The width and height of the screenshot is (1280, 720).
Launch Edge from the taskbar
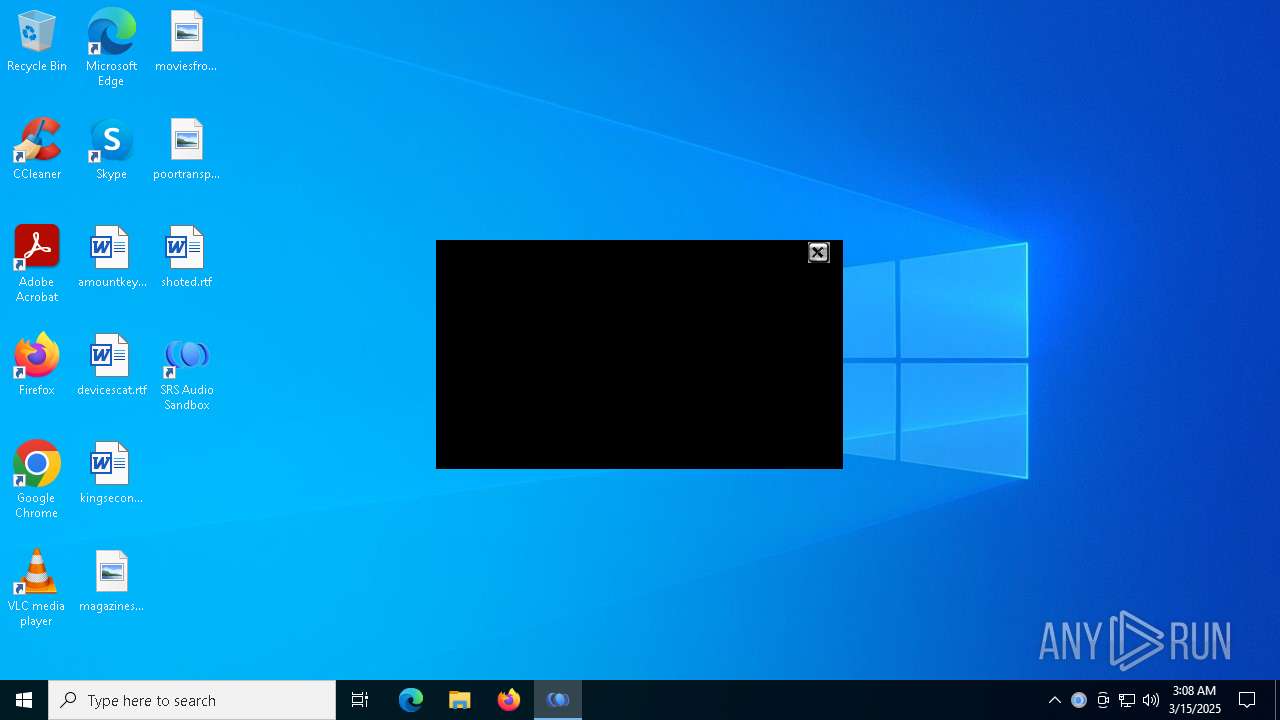[411, 700]
